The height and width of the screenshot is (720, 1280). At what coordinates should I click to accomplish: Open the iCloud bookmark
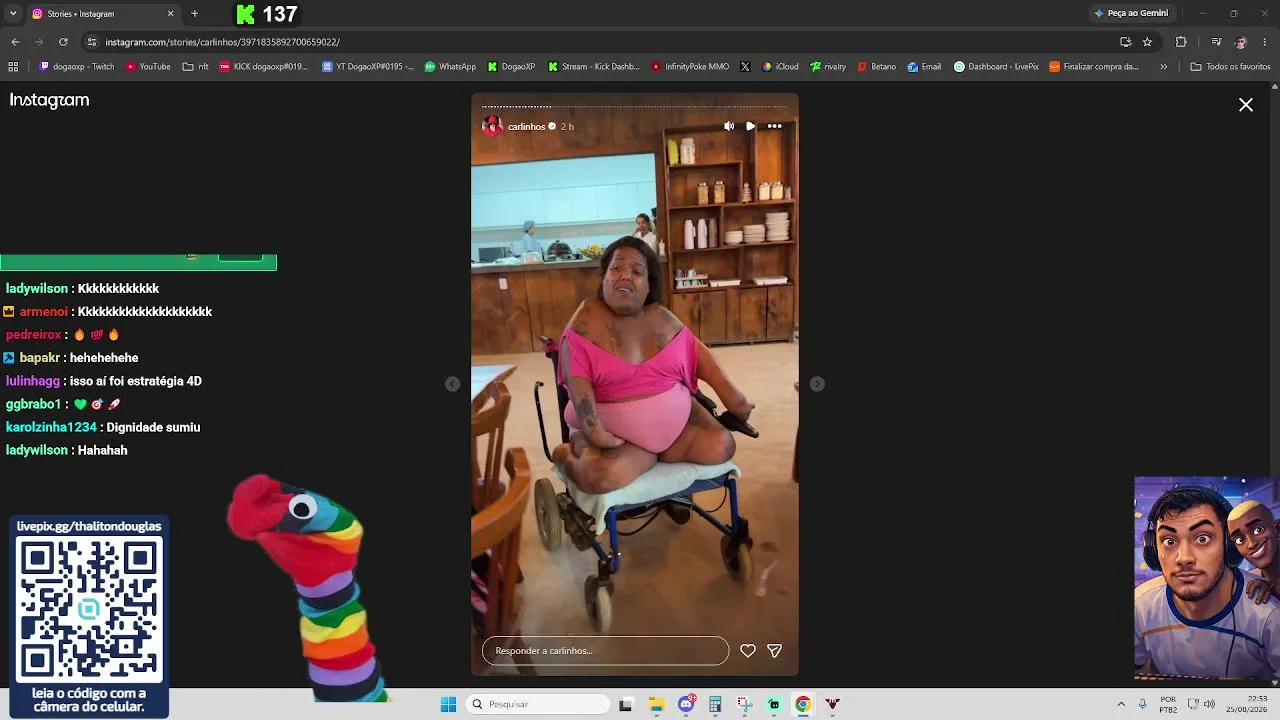[x=779, y=67]
